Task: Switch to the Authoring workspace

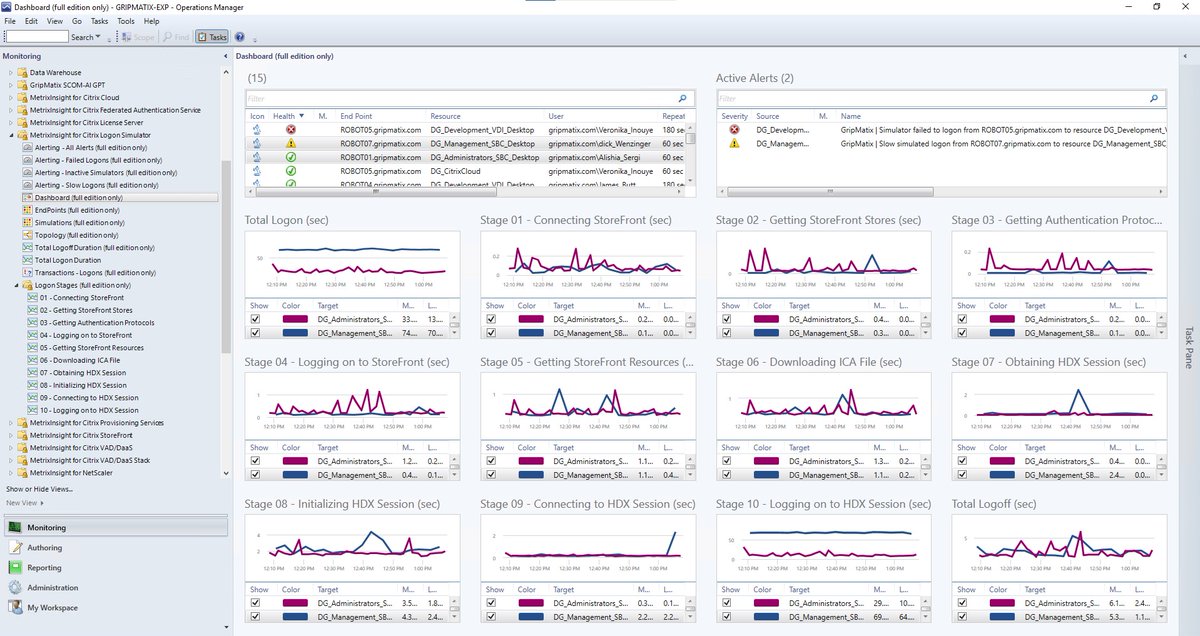Action: (x=45, y=548)
